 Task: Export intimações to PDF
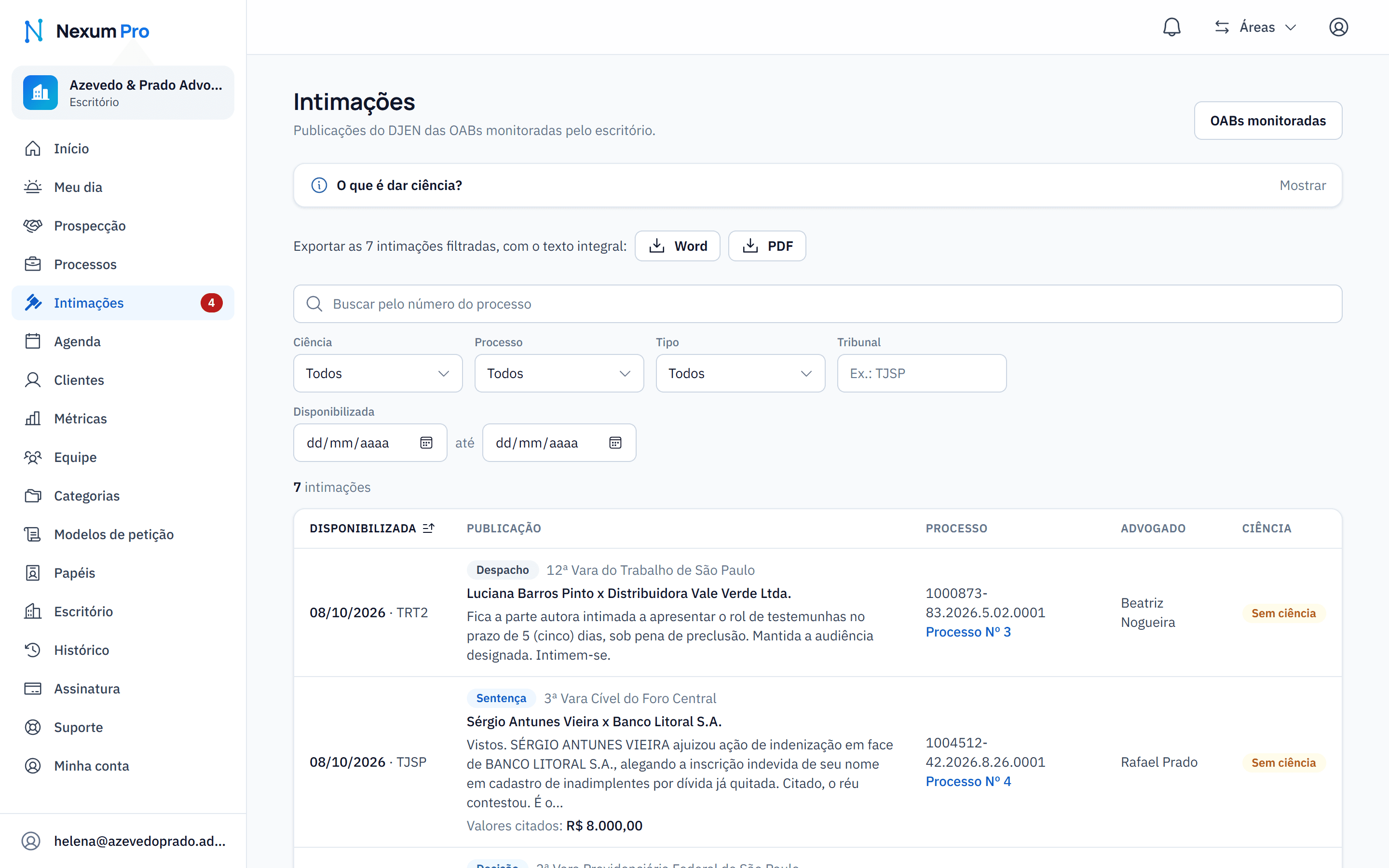pos(767,246)
